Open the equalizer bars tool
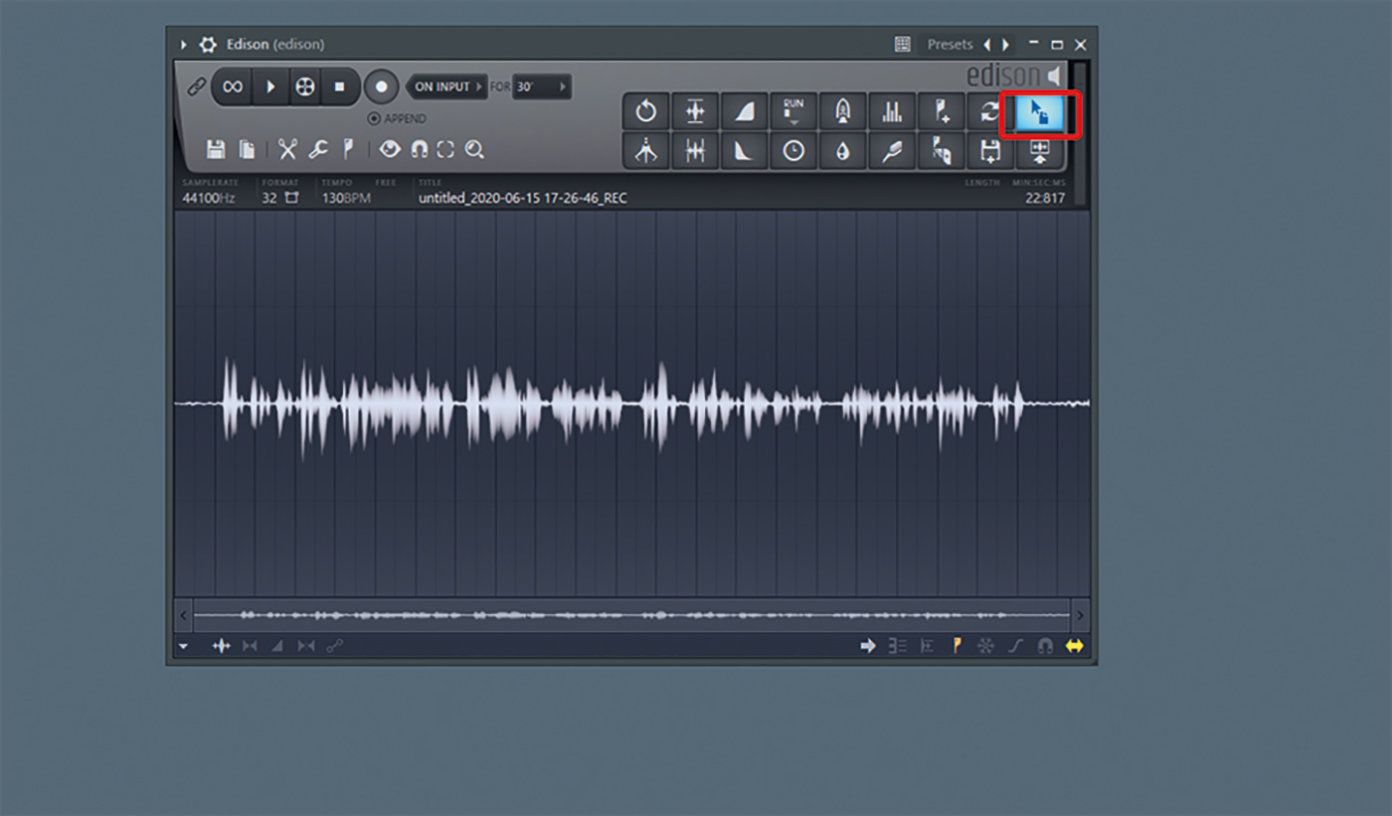The width and height of the screenshot is (1392, 816). (x=892, y=112)
